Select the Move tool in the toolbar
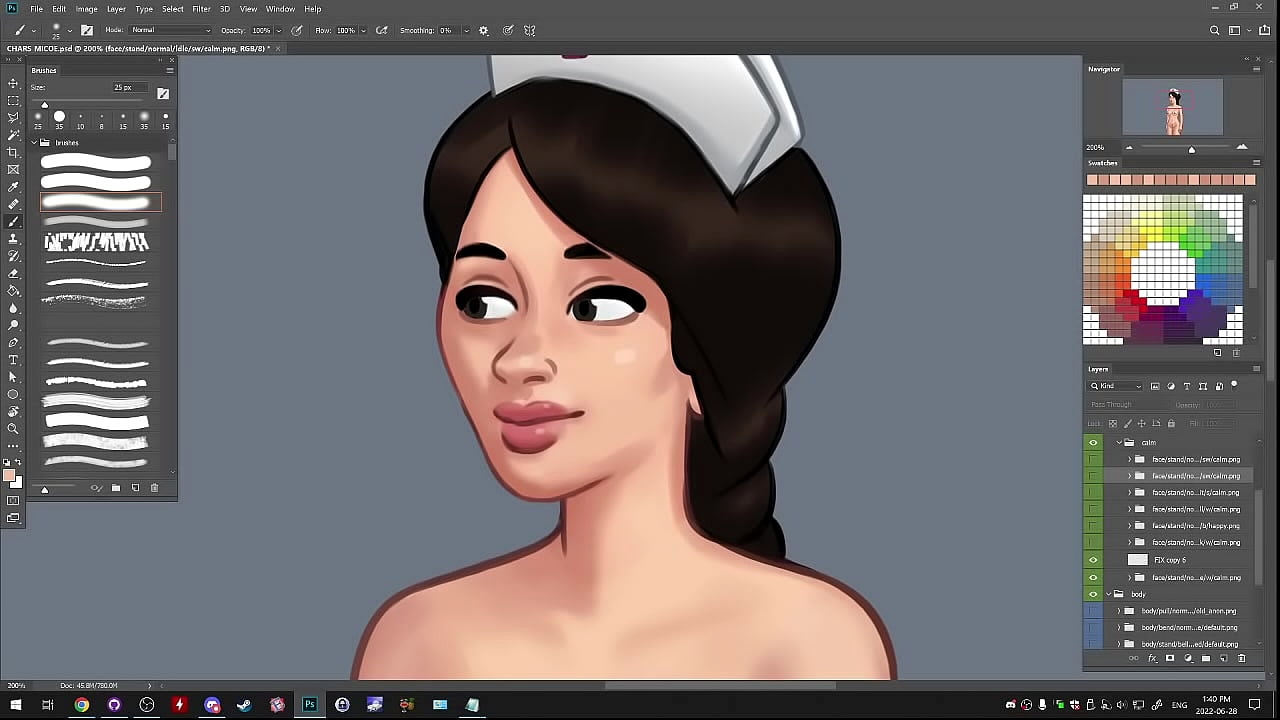1280x720 pixels. [13, 83]
